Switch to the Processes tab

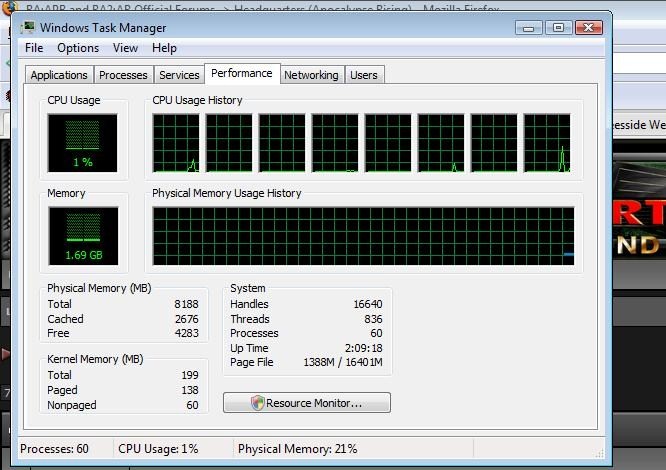pyautogui.click(x=123, y=75)
